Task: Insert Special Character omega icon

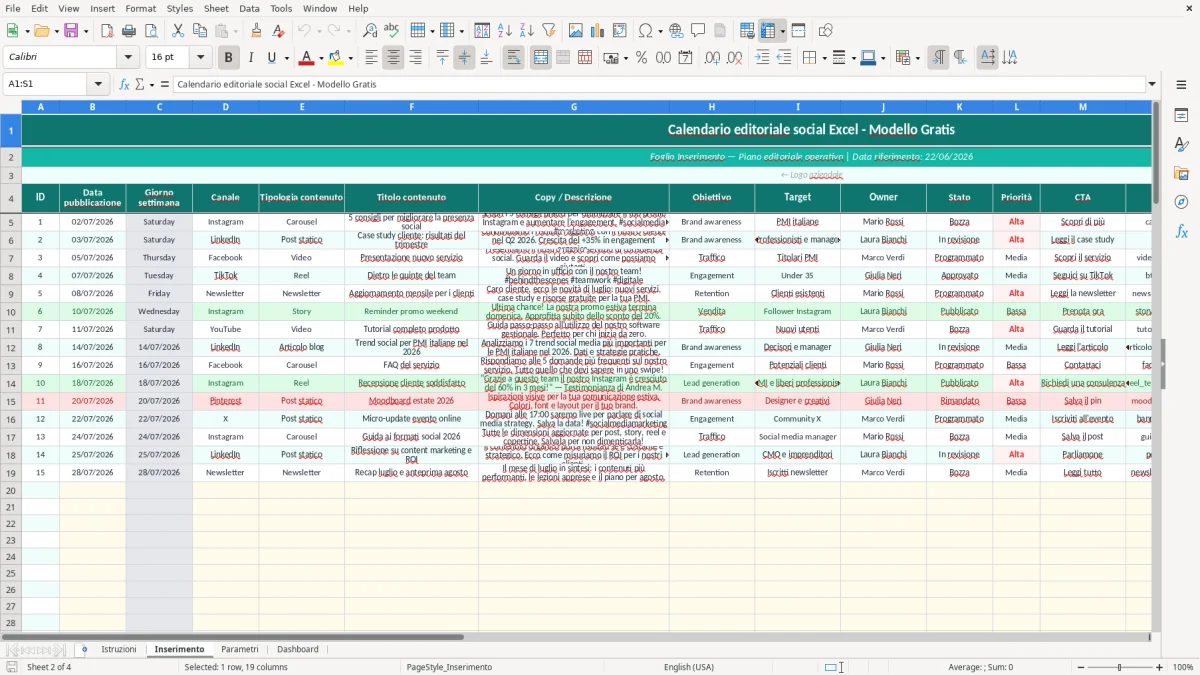Action: [644, 31]
